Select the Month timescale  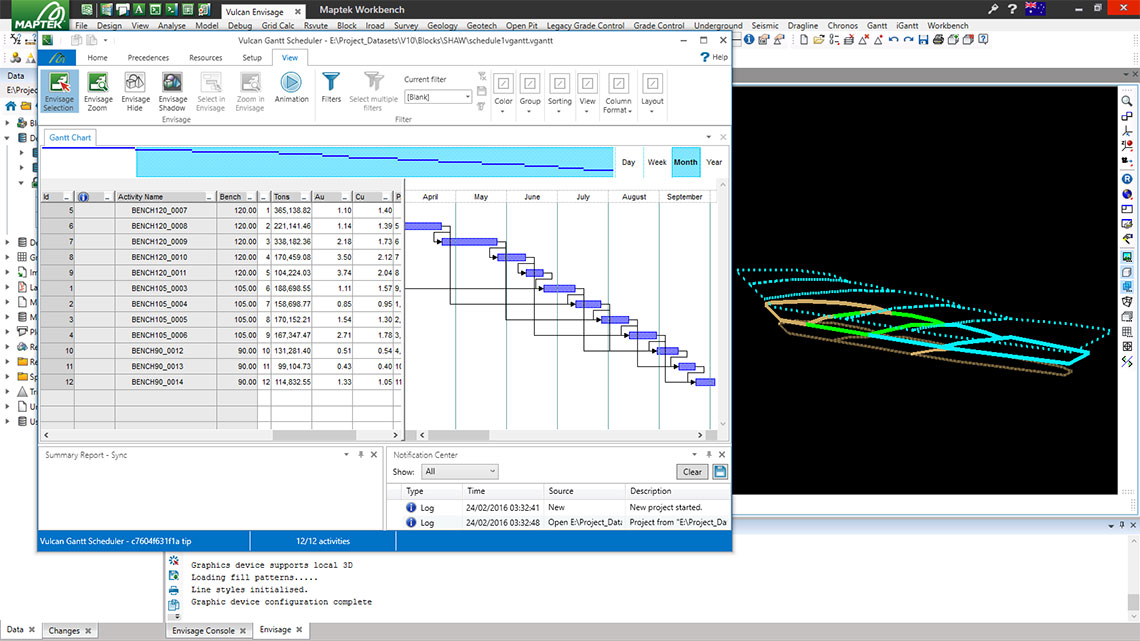tap(686, 162)
